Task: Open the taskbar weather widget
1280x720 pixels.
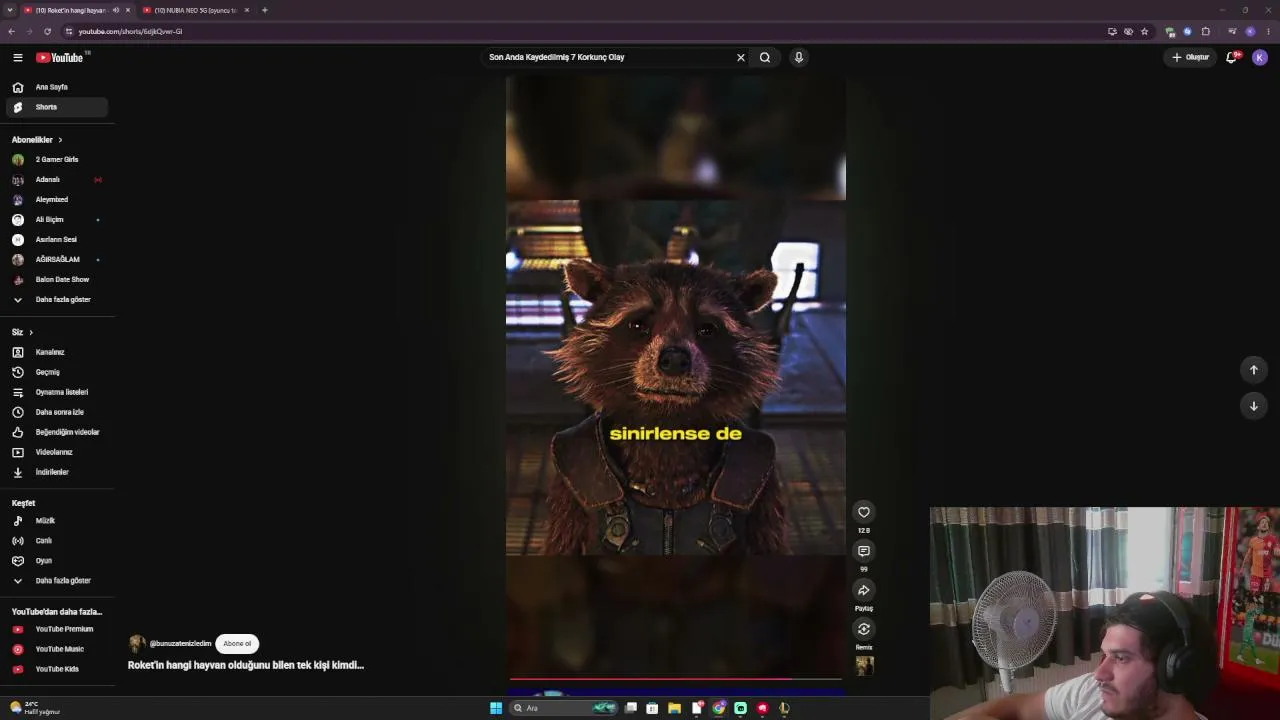Action: click(x=34, y=708)
